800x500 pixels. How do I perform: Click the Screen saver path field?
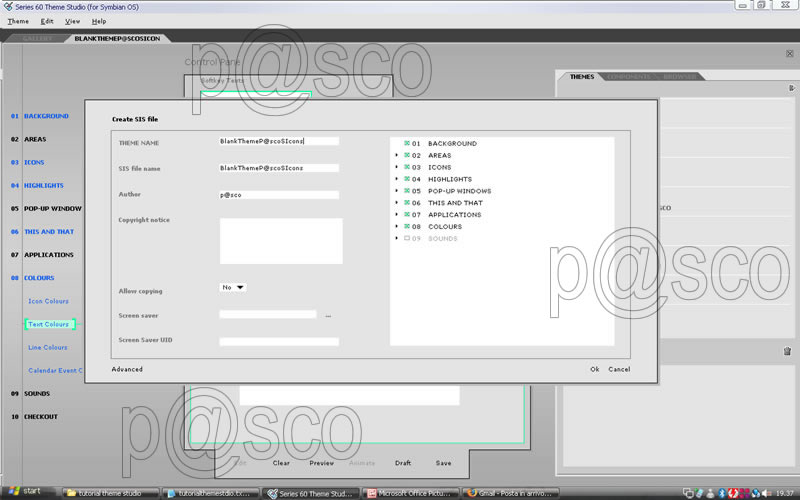(268, 315)
